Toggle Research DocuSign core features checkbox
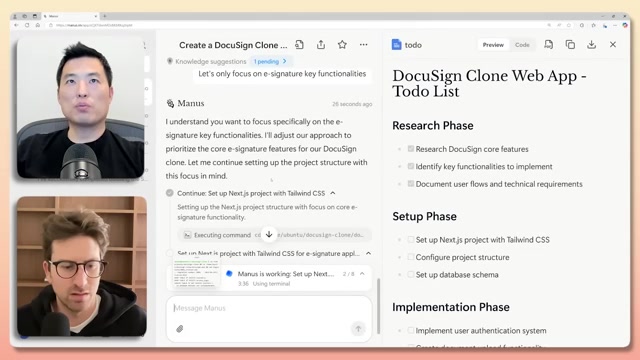The width and height of the screenshot is (640, 360). pos(411,149)
